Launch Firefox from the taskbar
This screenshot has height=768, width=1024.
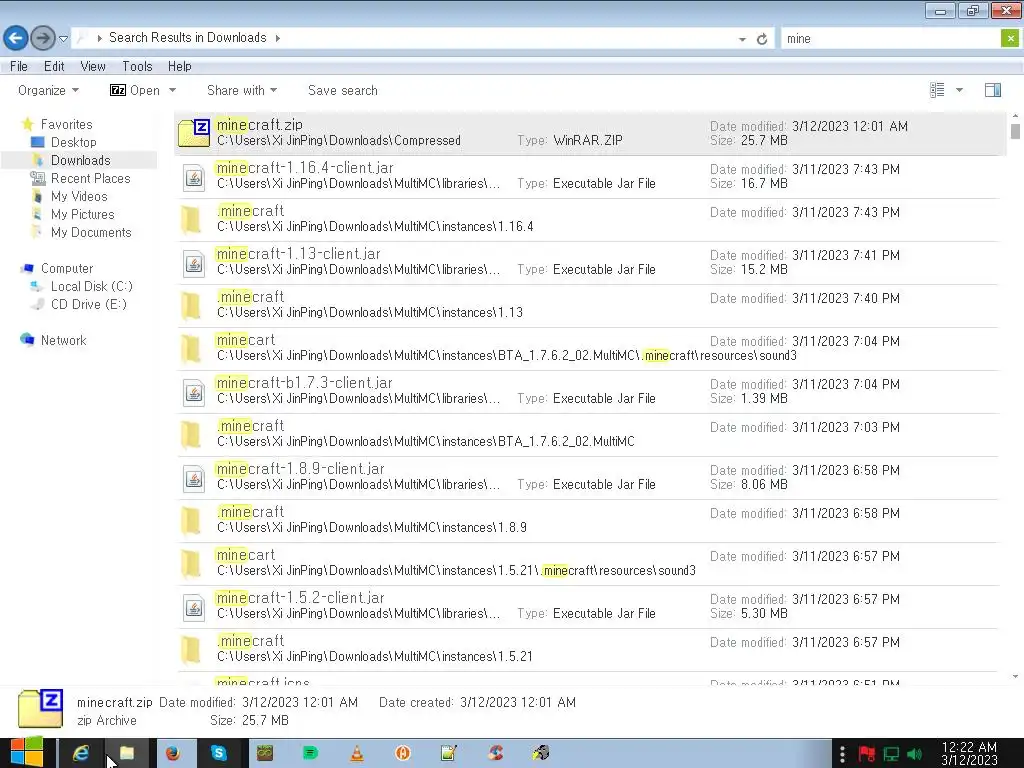172,753
